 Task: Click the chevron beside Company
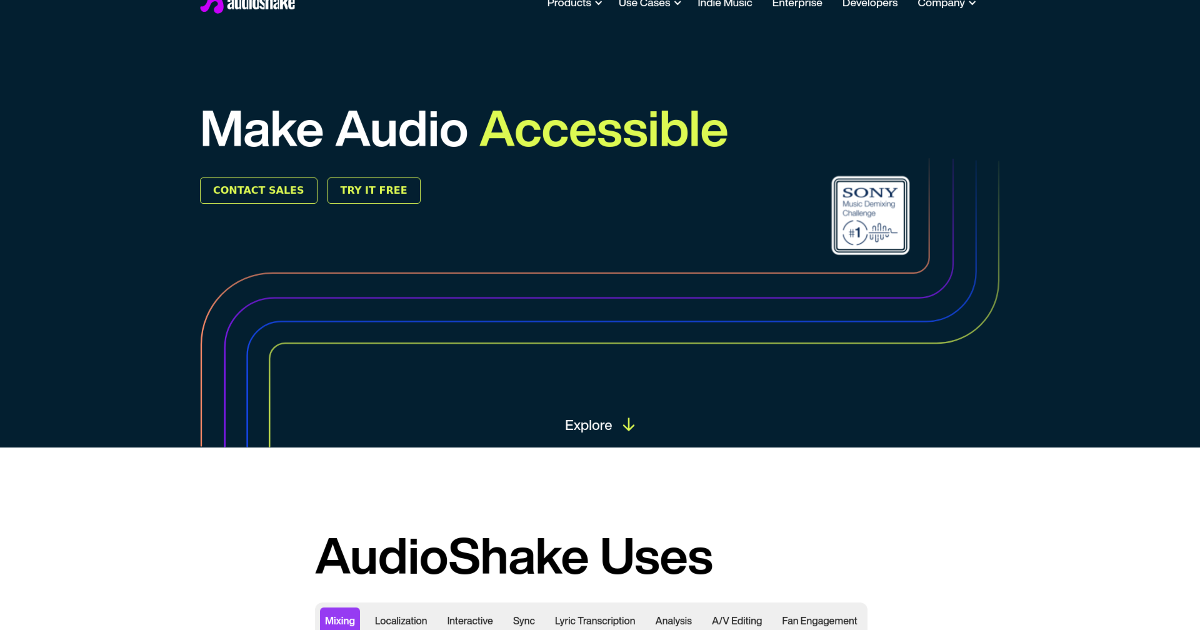pos(972,3)
